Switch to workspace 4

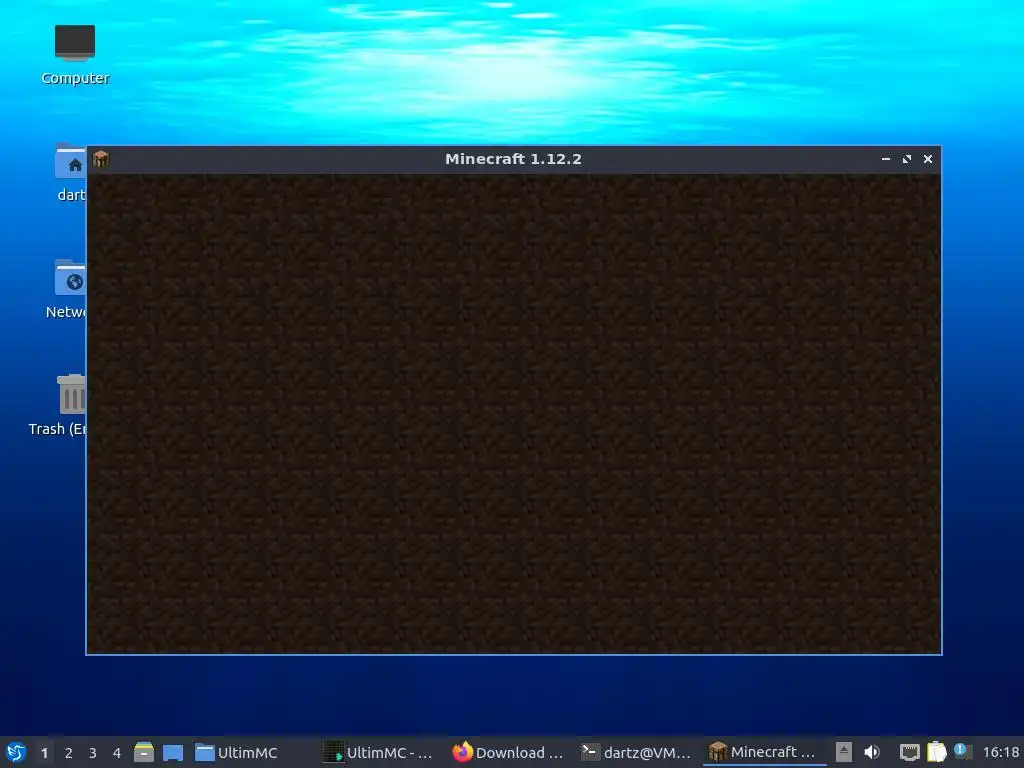point(117,753)
